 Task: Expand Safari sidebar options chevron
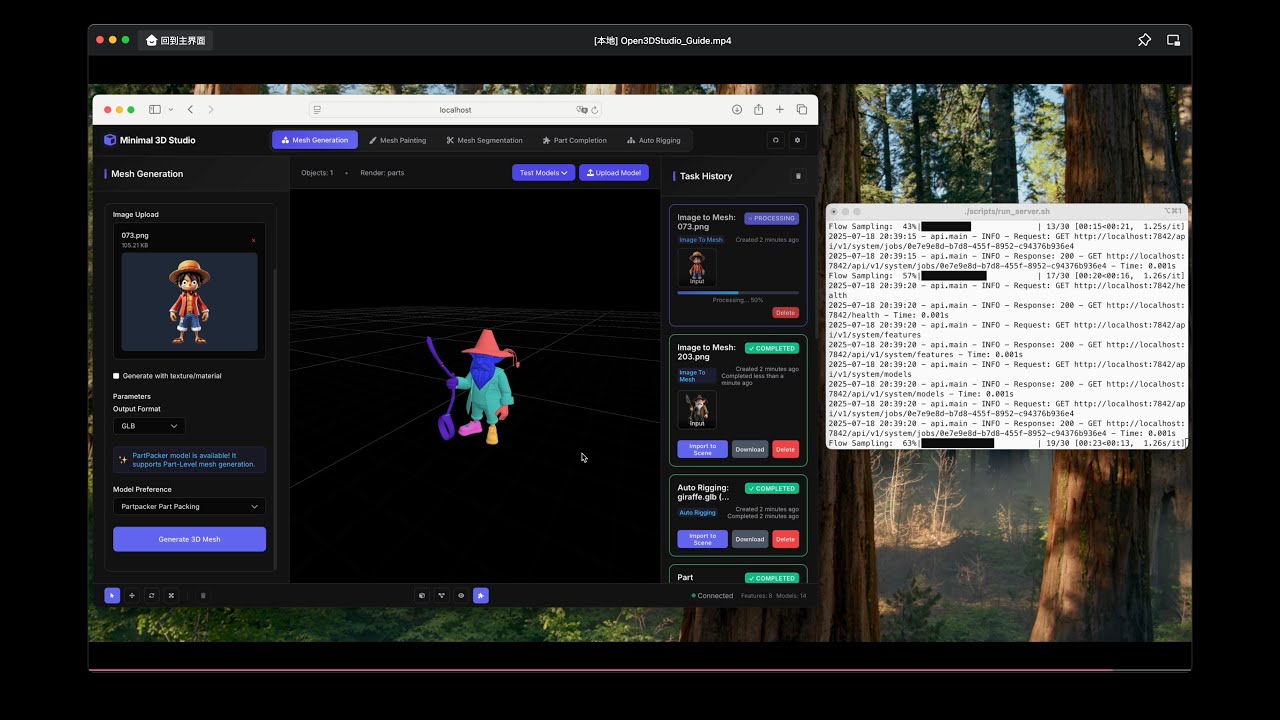171,110
